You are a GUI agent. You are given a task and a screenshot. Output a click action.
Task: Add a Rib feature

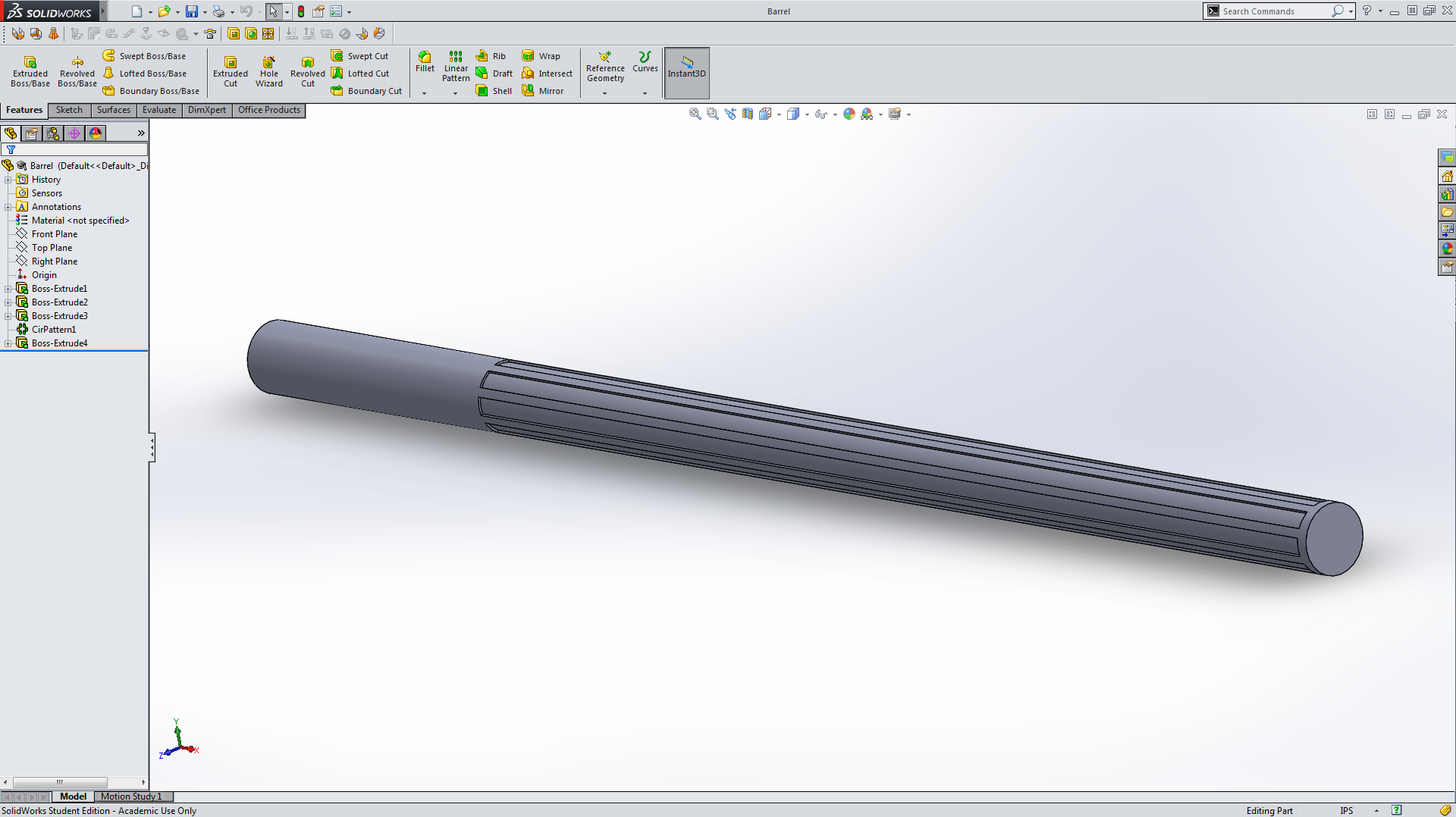491,56
